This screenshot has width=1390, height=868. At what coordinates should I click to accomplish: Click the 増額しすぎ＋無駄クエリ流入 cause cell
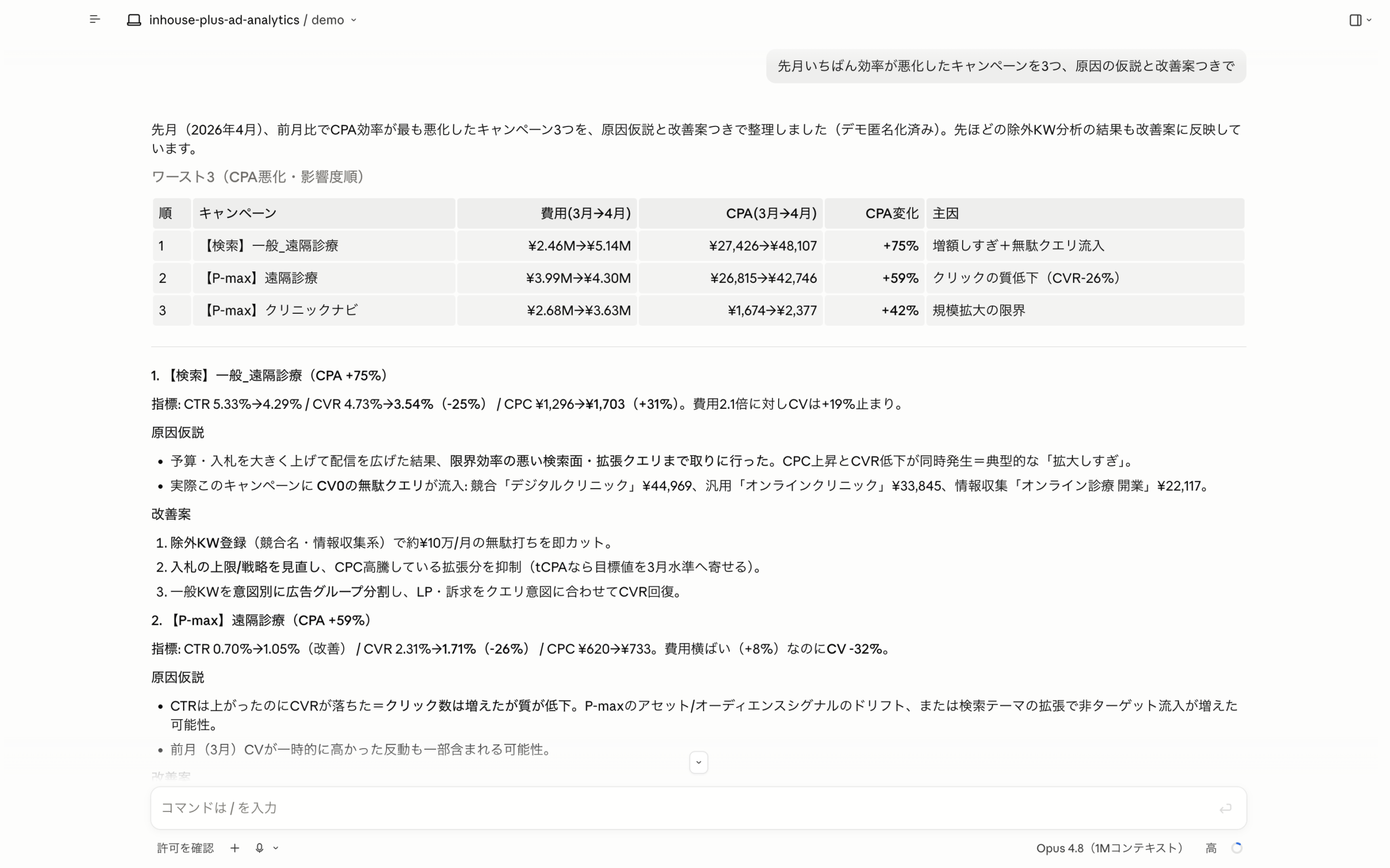coord(1085,246)
